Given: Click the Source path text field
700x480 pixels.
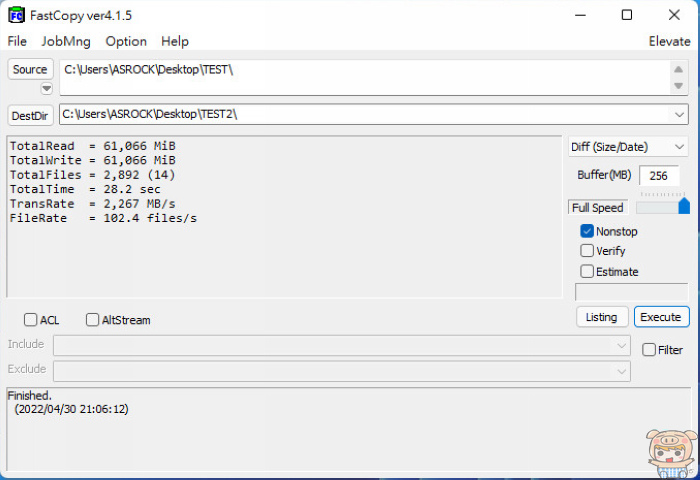Looking at the screenshot, I should [x=365, y=77].
